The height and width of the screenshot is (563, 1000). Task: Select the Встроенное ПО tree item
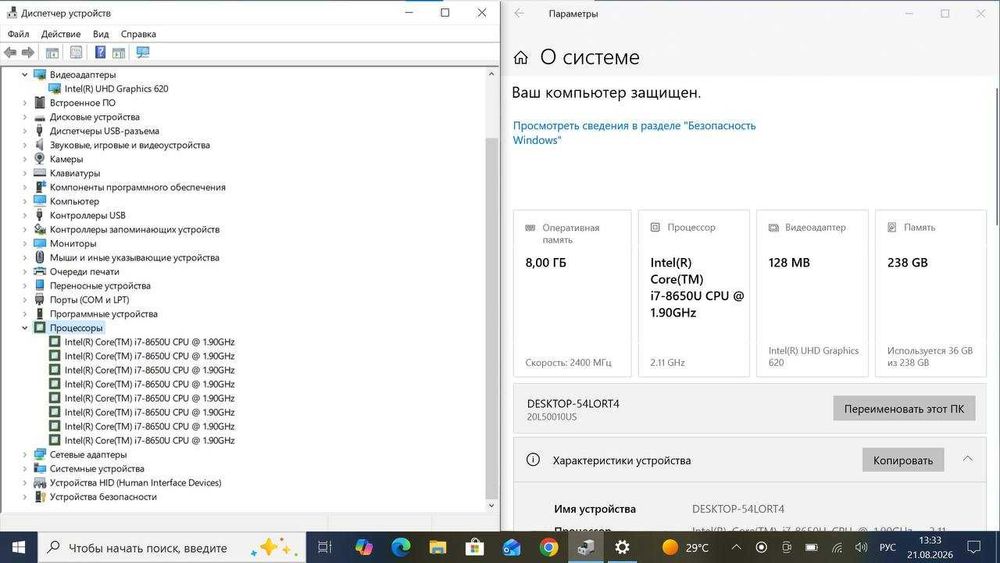pyautogui.click(x=82, y=103)
